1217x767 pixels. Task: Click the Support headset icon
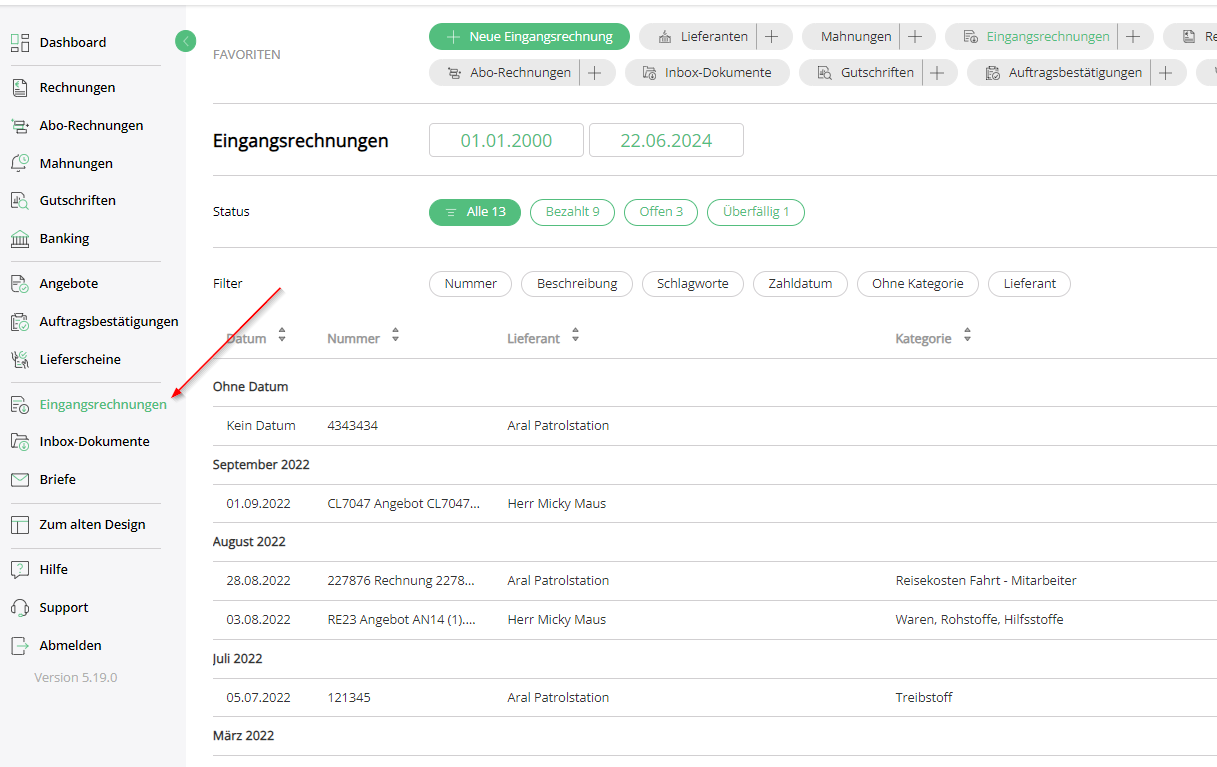pos(20,607)
